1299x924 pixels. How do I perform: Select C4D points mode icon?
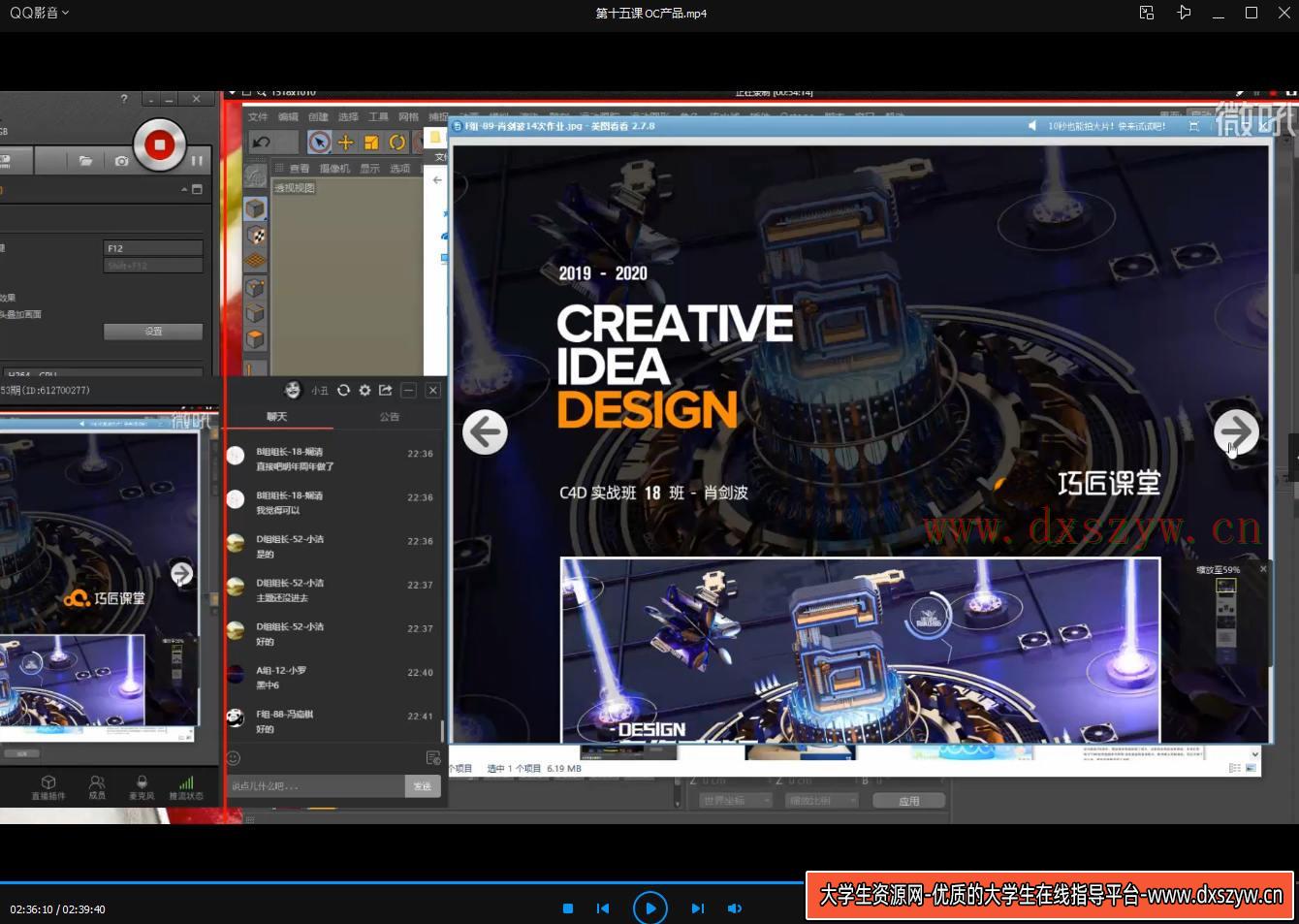(255, 287)
